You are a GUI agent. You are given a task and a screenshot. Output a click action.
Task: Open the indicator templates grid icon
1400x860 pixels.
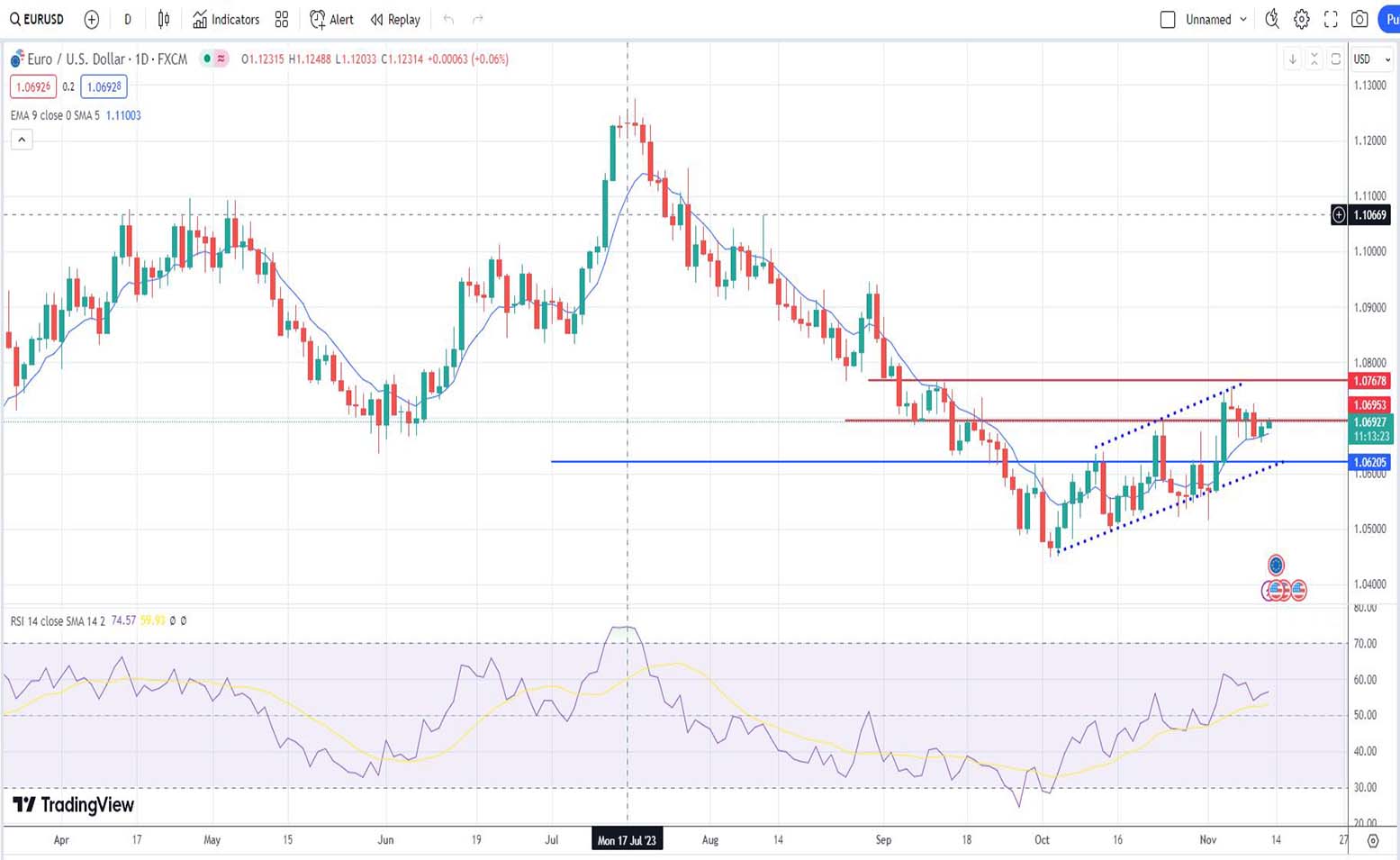(x=282, y=19)
